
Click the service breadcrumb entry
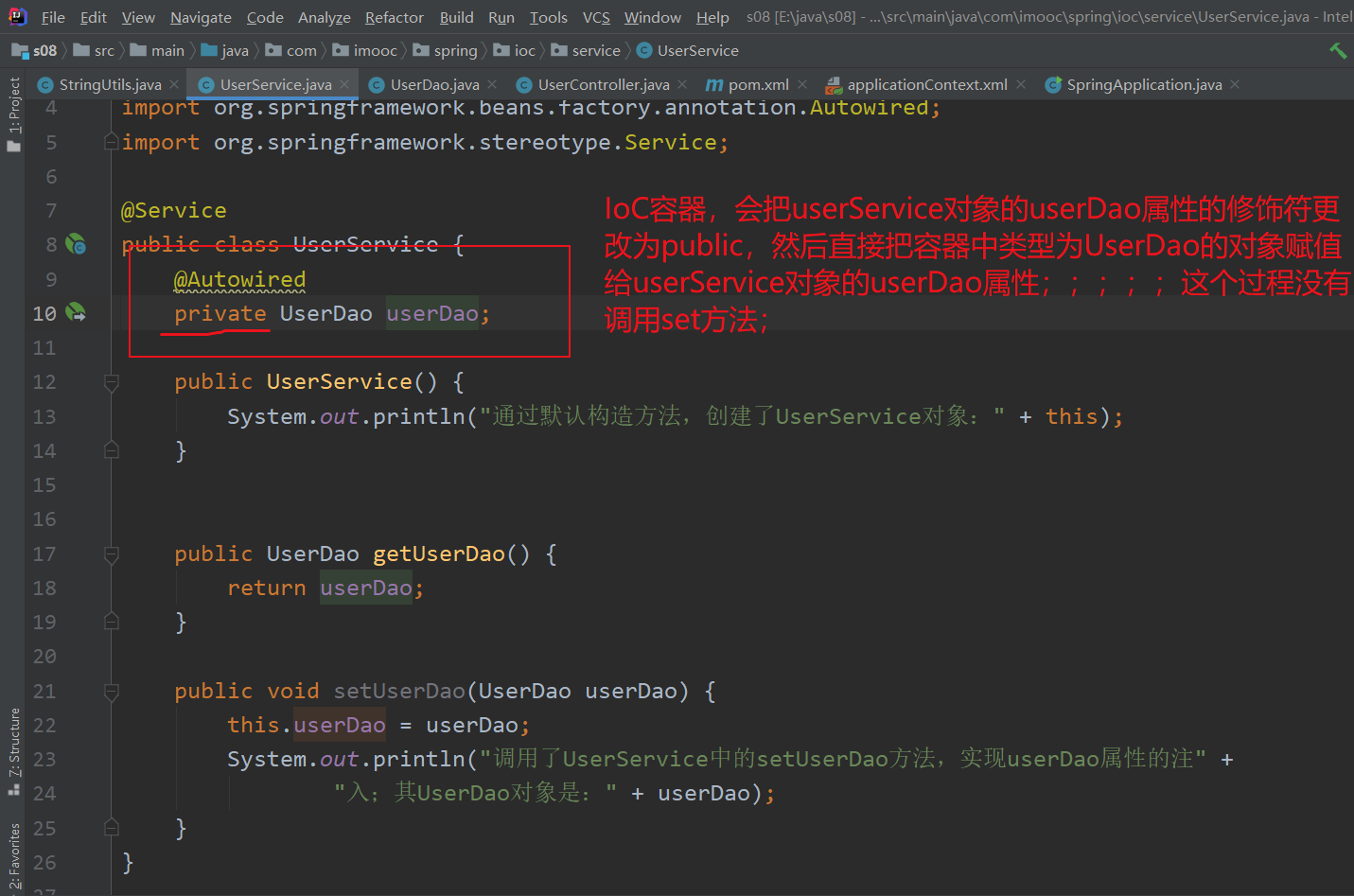point(594,50)
